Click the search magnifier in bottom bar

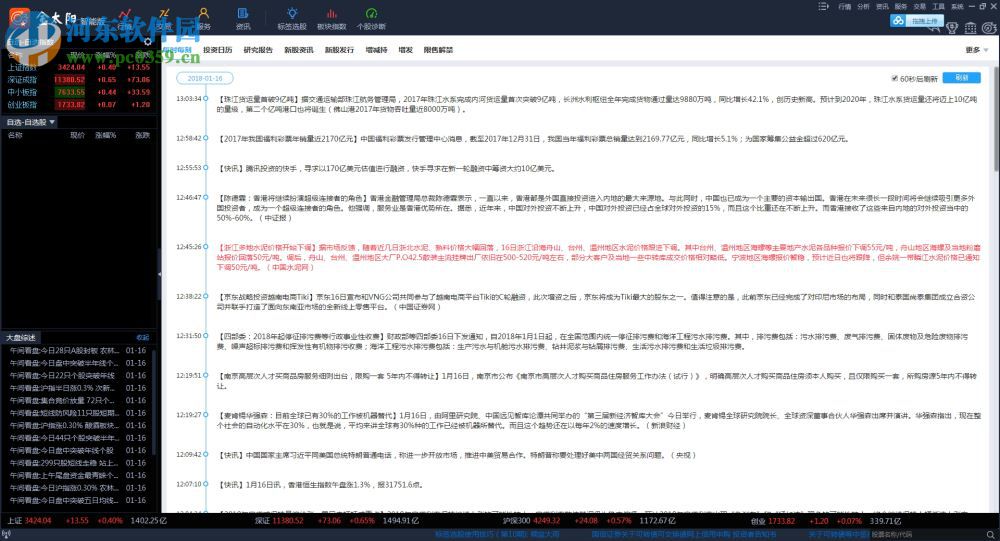(990, 535)
